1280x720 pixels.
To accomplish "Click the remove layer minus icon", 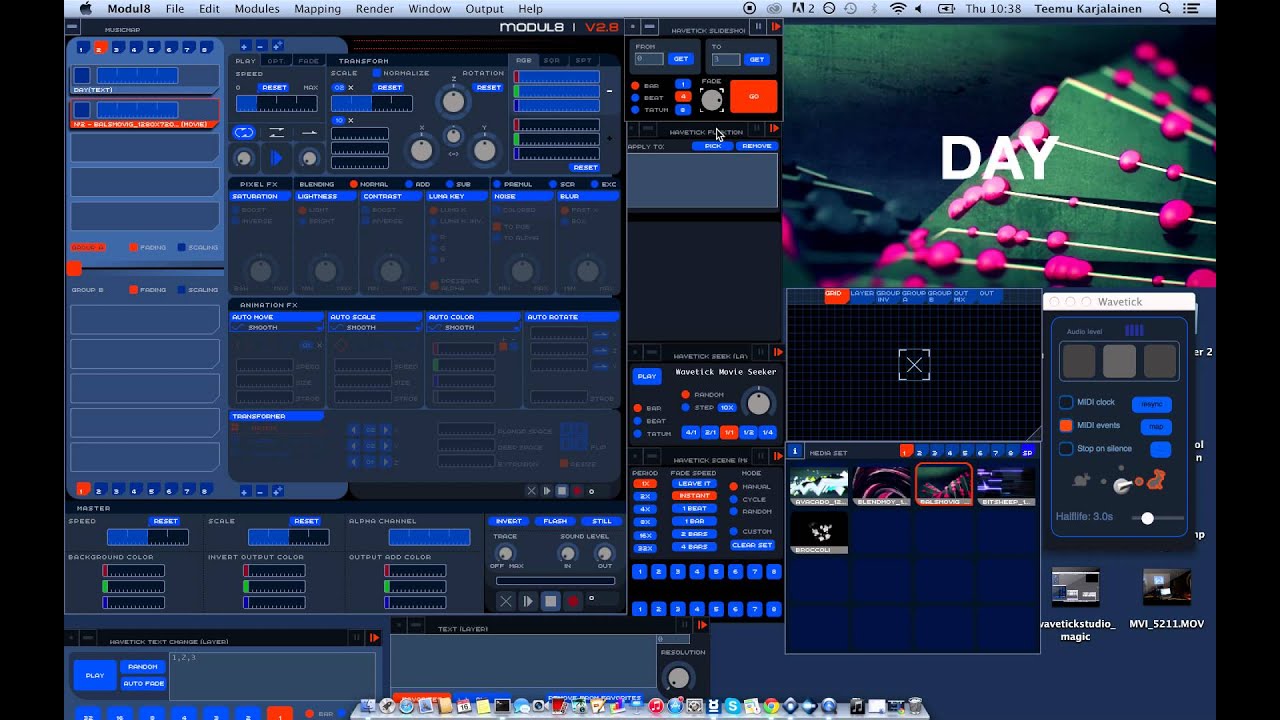I will pos(260,46).
